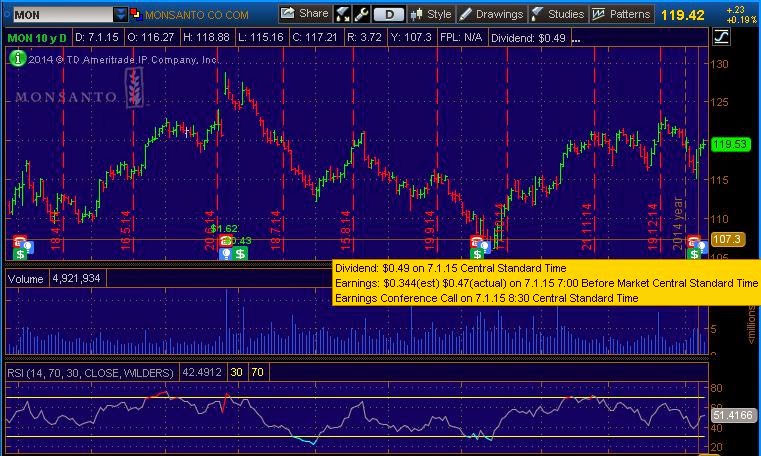Click the 2014 year marker label
Screen dimensions: 761x456
click(678, 223)
